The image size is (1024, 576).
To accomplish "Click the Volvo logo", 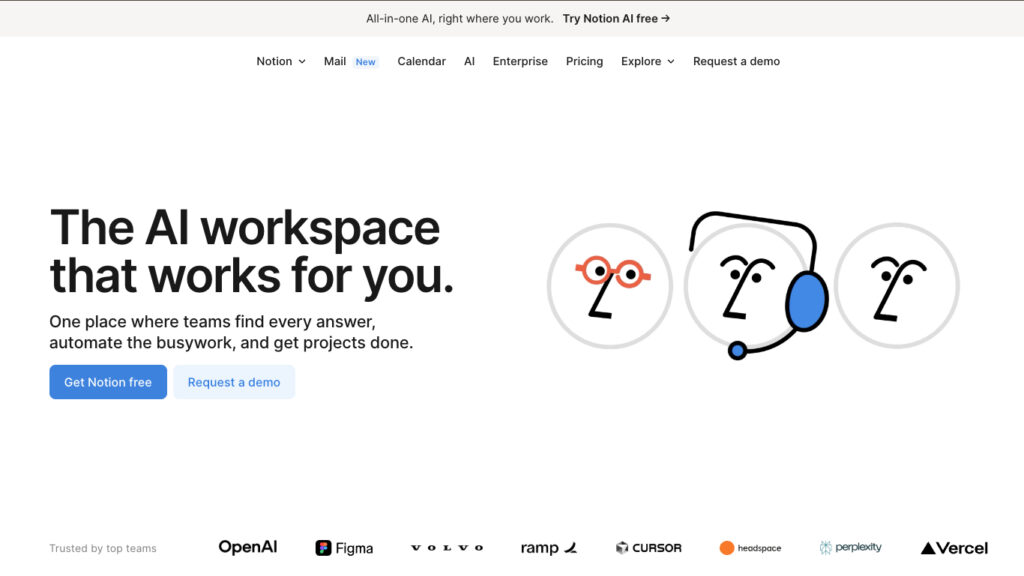I will tap(446, 547).
